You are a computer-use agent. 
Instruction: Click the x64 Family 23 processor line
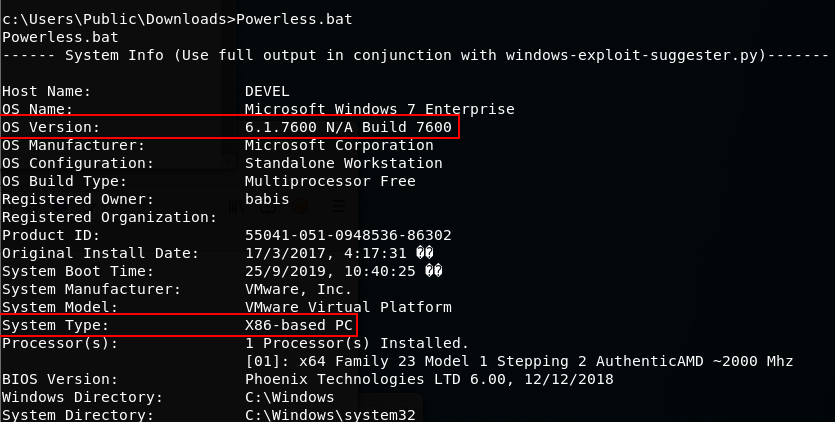[x=519, y=361]
